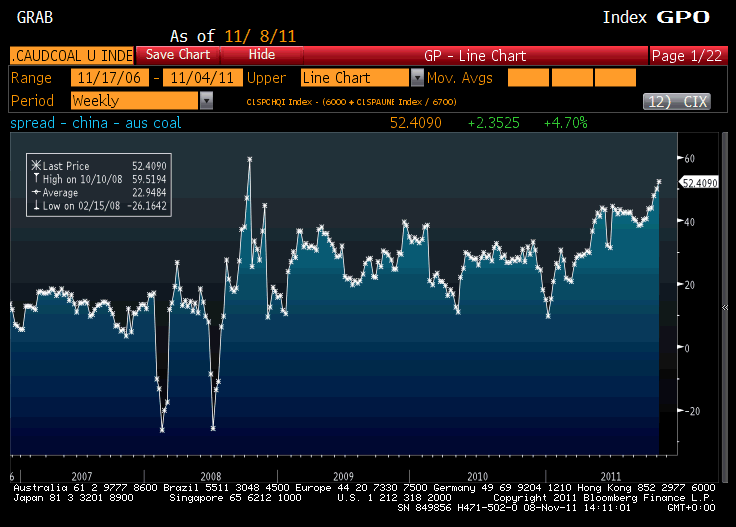
Task: Expand the Weekly period dropdown
Action: point(206,101)
